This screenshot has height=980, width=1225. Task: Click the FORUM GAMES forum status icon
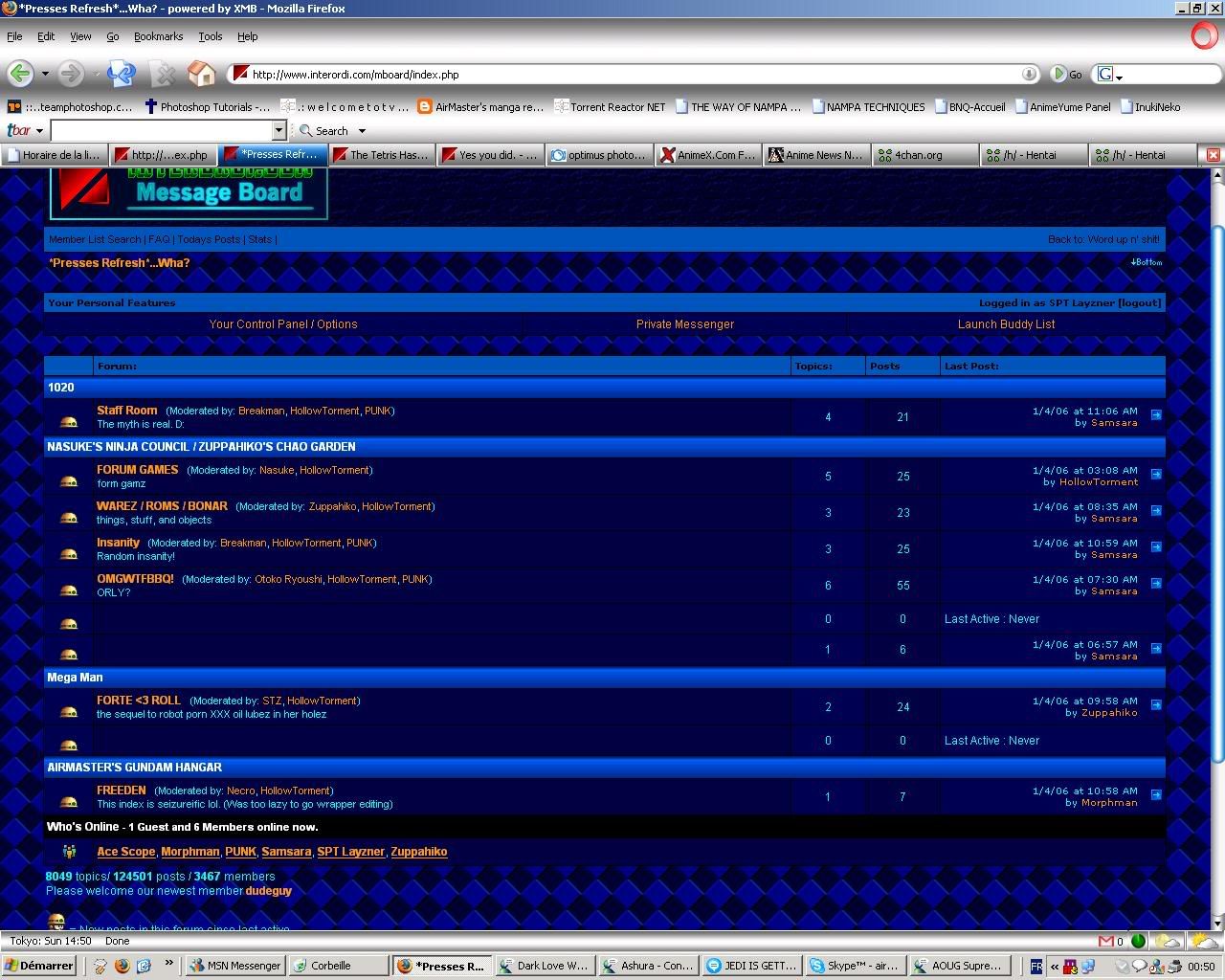(x=69, y=480)
